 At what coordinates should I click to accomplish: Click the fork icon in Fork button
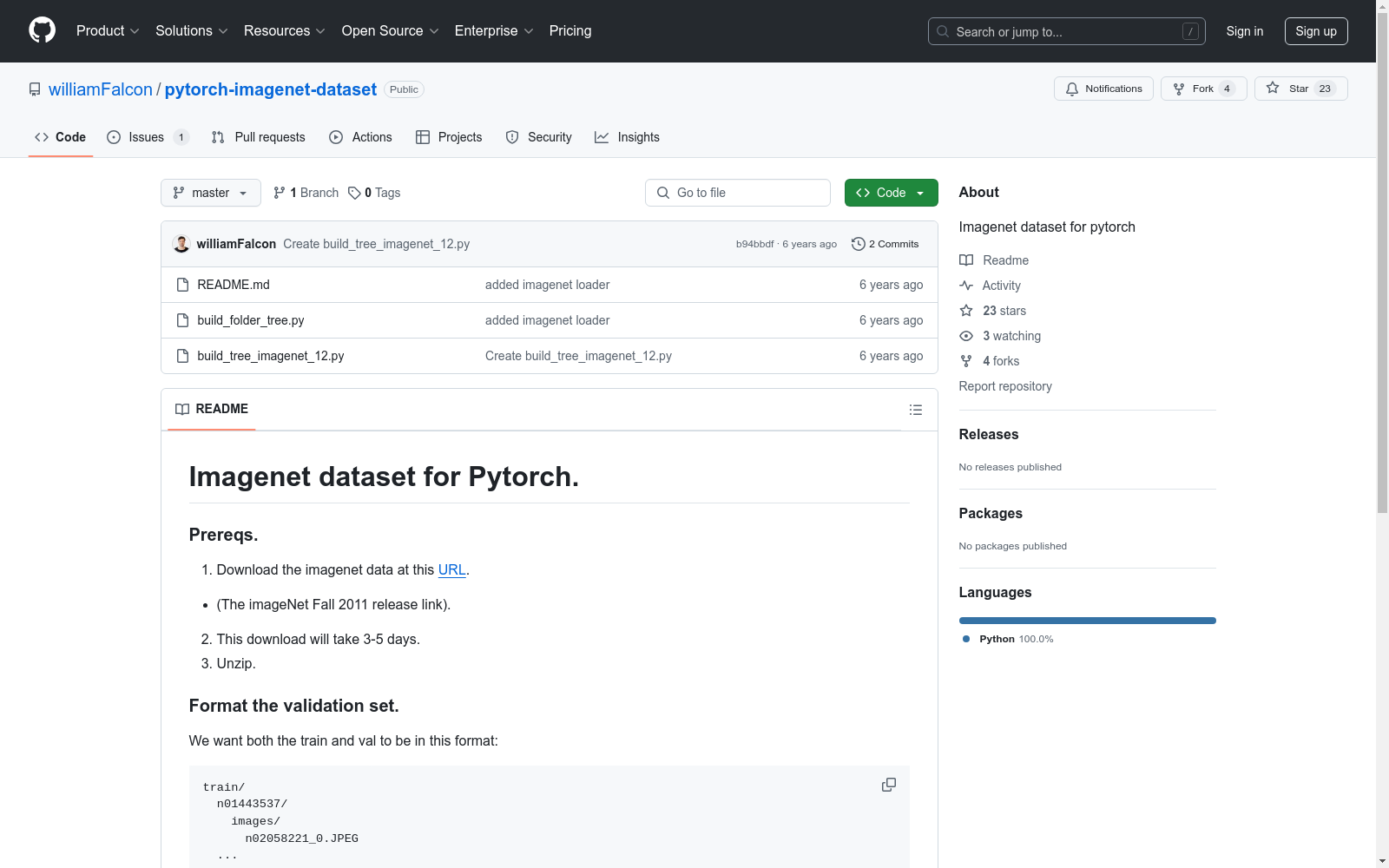point(1179,89)
